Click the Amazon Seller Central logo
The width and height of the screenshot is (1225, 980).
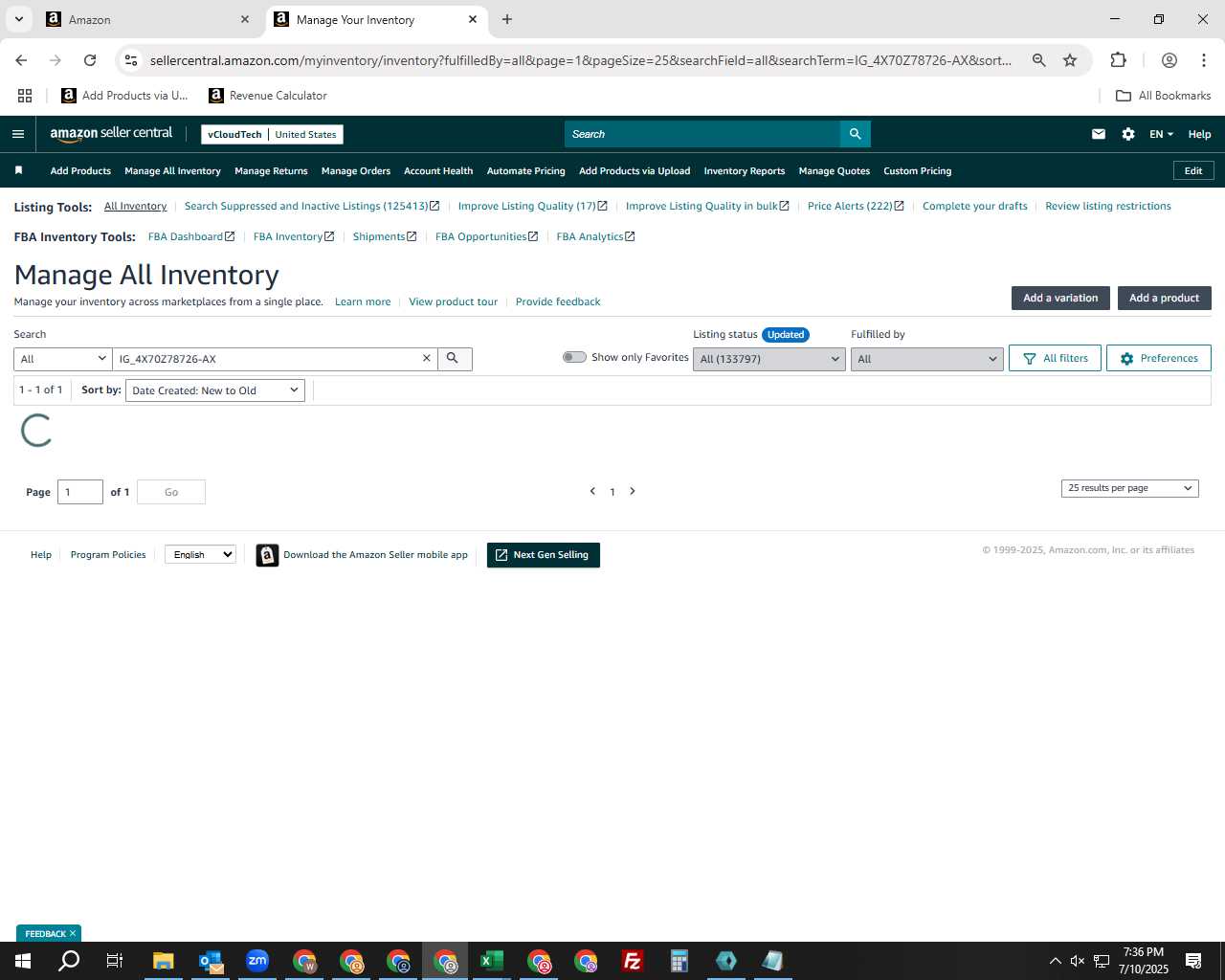111,134
